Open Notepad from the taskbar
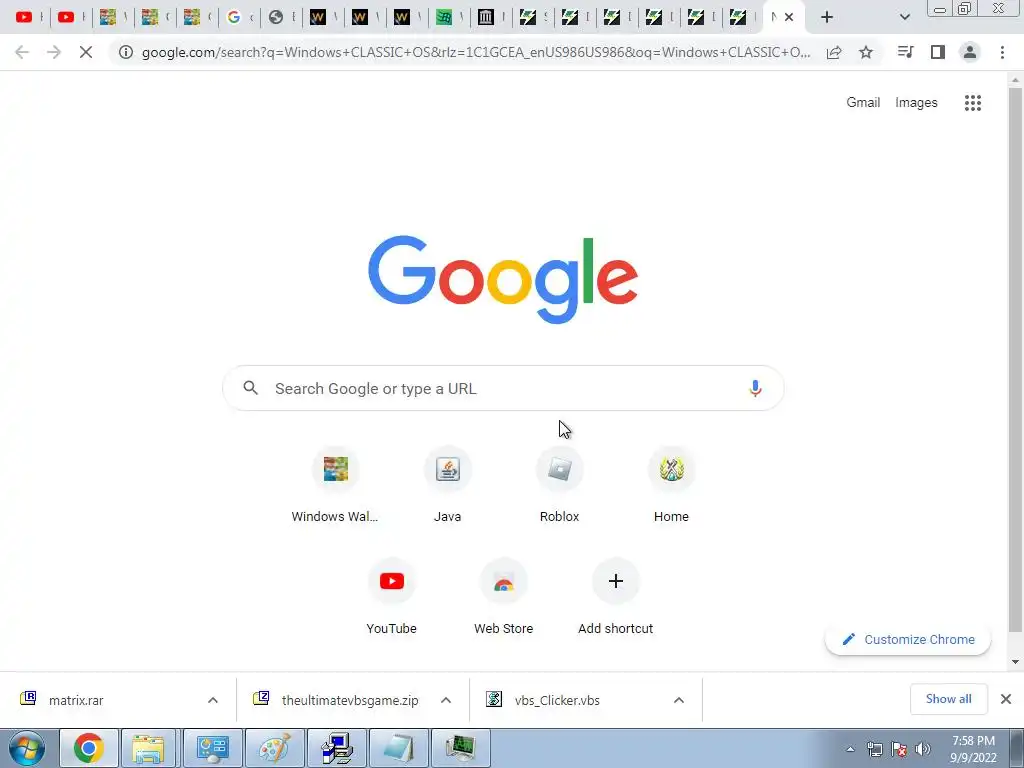 [398, 748]
